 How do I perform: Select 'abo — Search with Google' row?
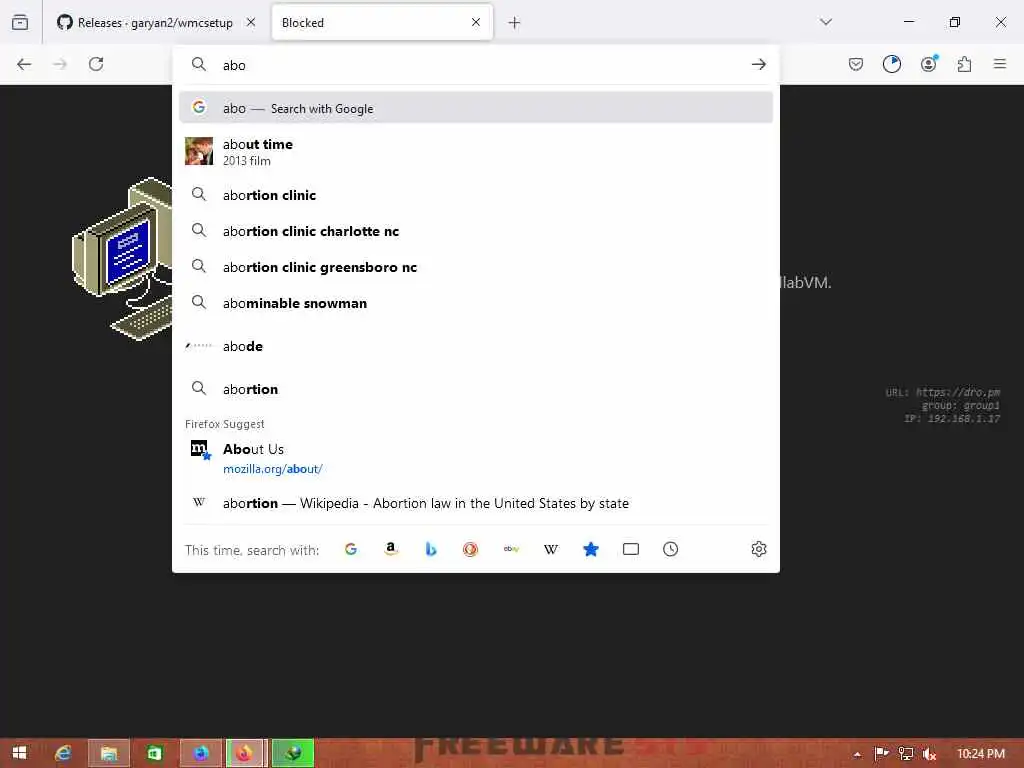(x=475, y=108)
